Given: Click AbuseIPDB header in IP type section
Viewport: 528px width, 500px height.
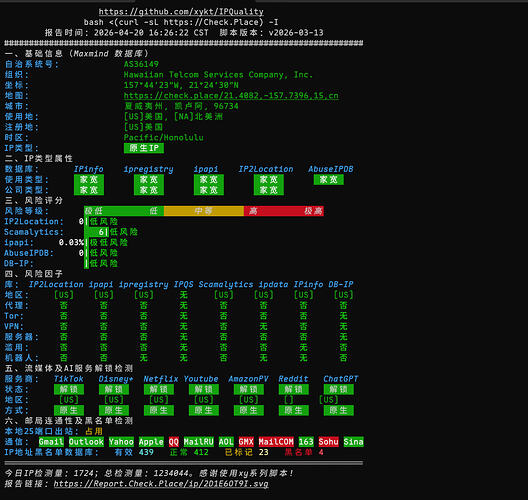Looking at the screenshot, I should tap(331, 169).
